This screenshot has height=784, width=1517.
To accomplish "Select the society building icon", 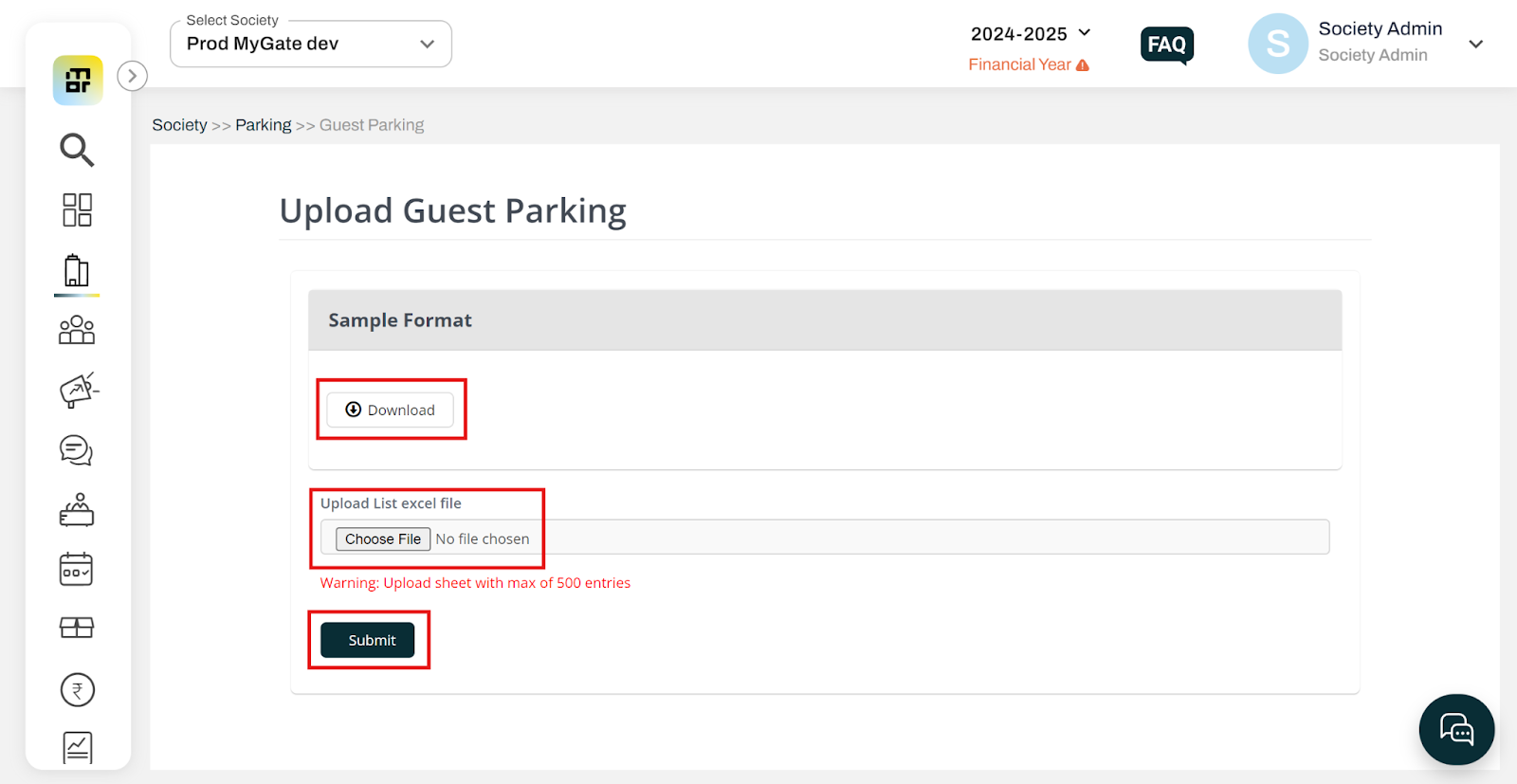I will (x=77, y=270).
